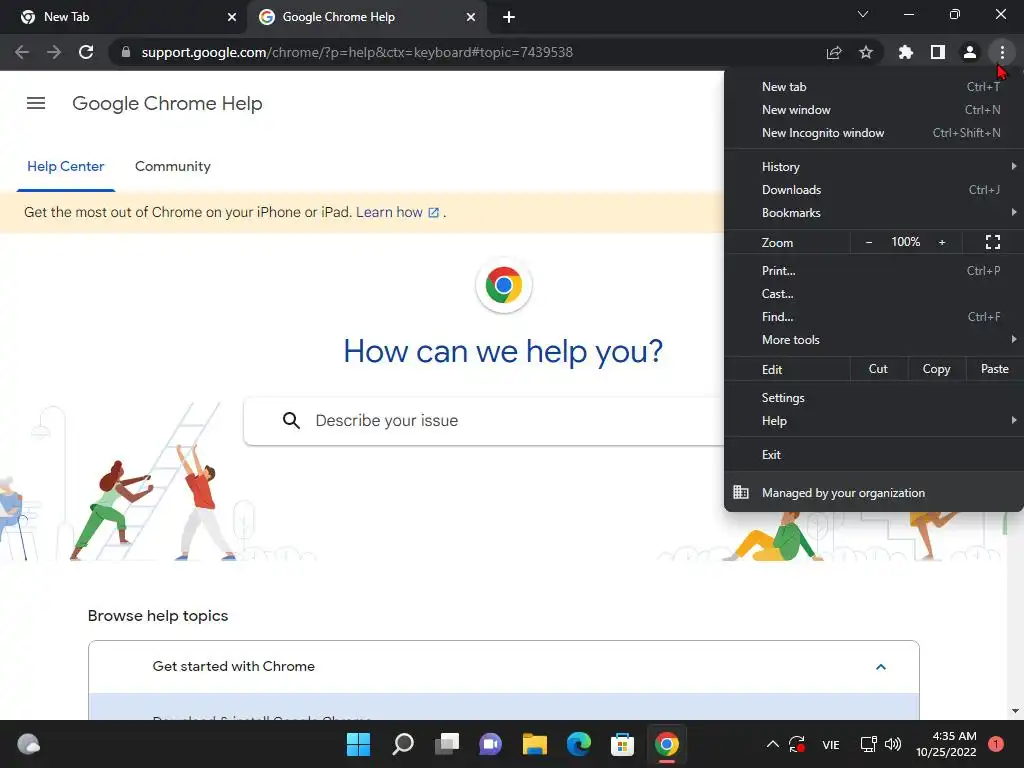Open File Explorer from taskbar
This screenshot has width=1024, height=768.
535,744
